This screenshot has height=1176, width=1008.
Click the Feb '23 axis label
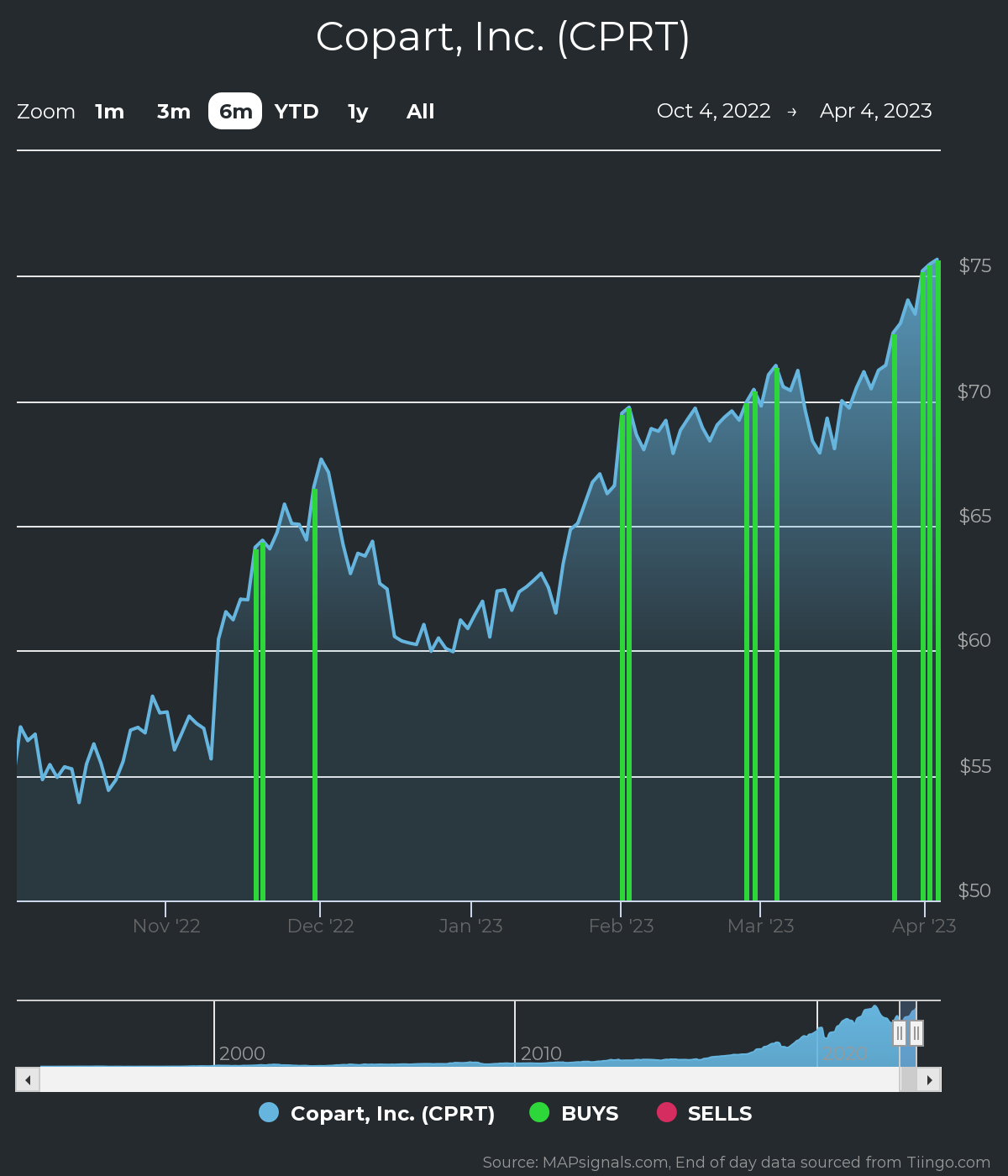tap(622, 926)
